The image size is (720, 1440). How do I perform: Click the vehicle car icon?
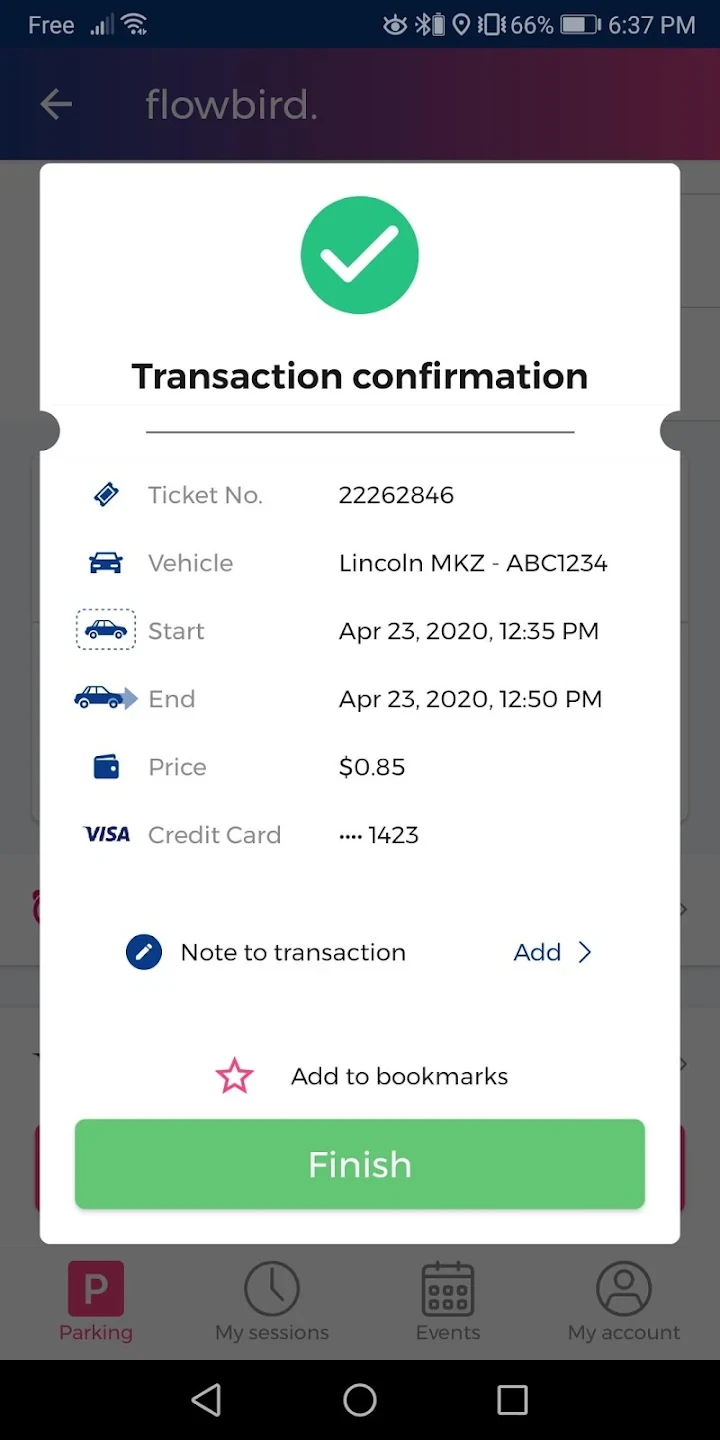[106, 563]
